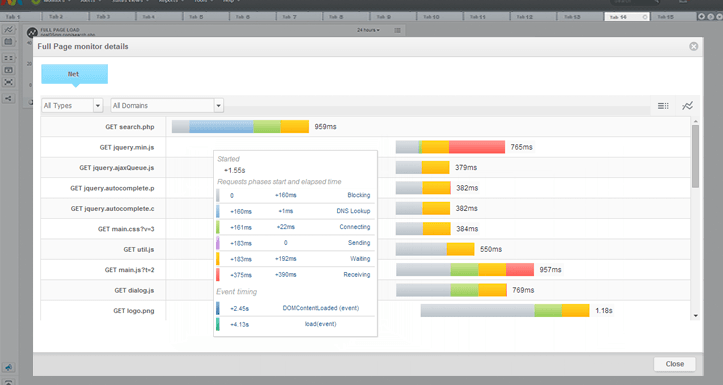
Task: Open the 24 hours time range dropdown
Action: (368, 30)
